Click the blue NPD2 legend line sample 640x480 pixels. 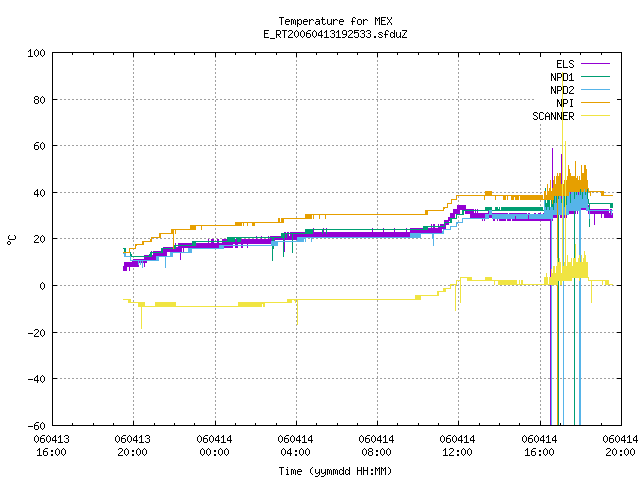(595, 90)
